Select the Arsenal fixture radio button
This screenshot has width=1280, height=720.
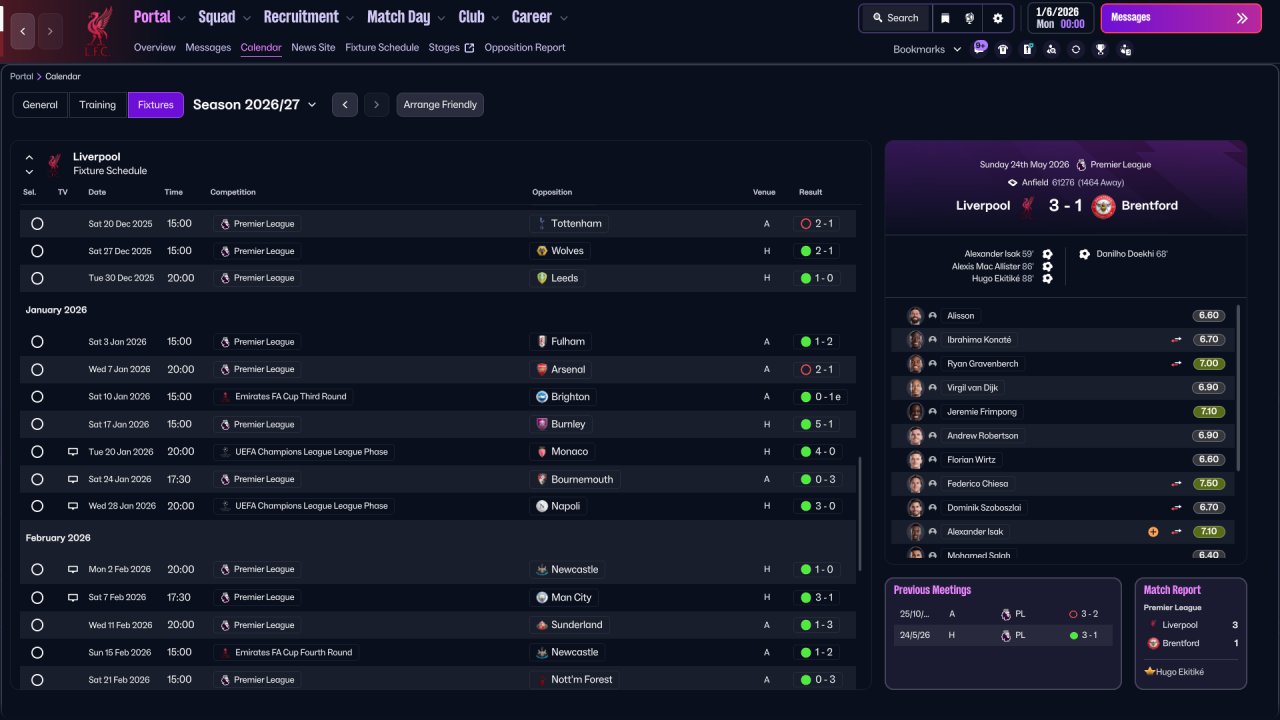(37, 369)
